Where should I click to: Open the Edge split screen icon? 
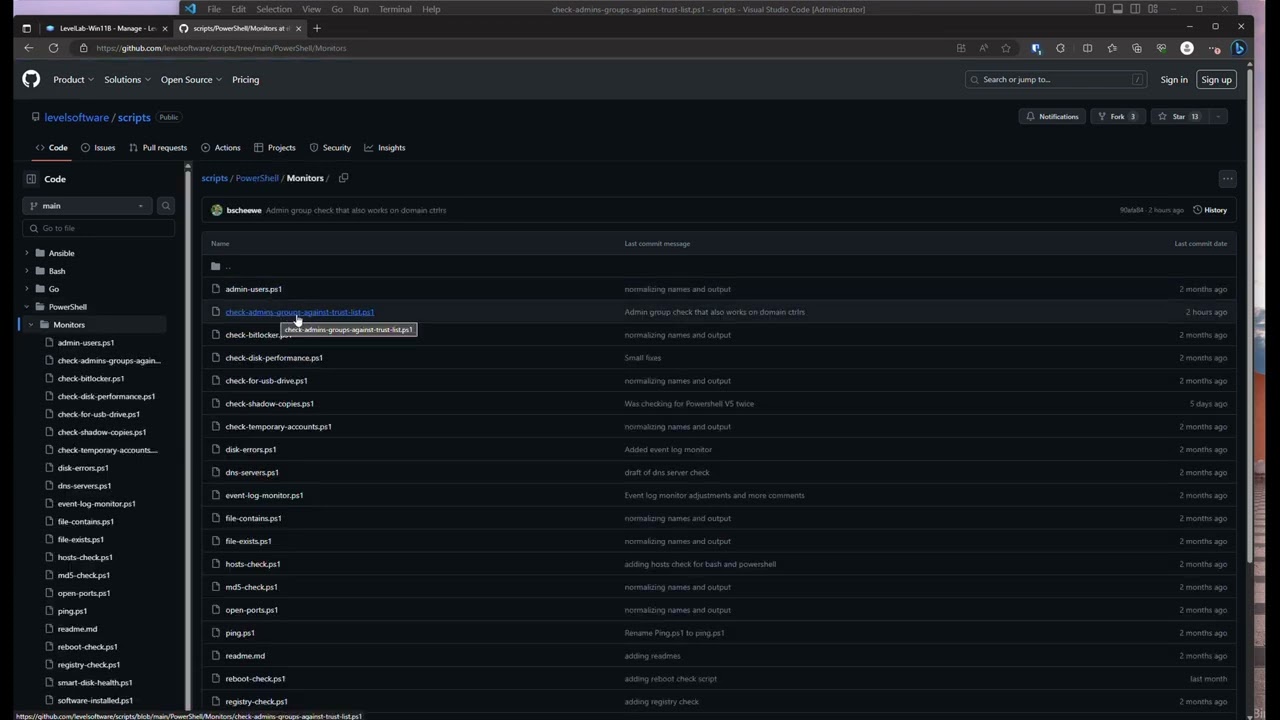point(1087,48)
